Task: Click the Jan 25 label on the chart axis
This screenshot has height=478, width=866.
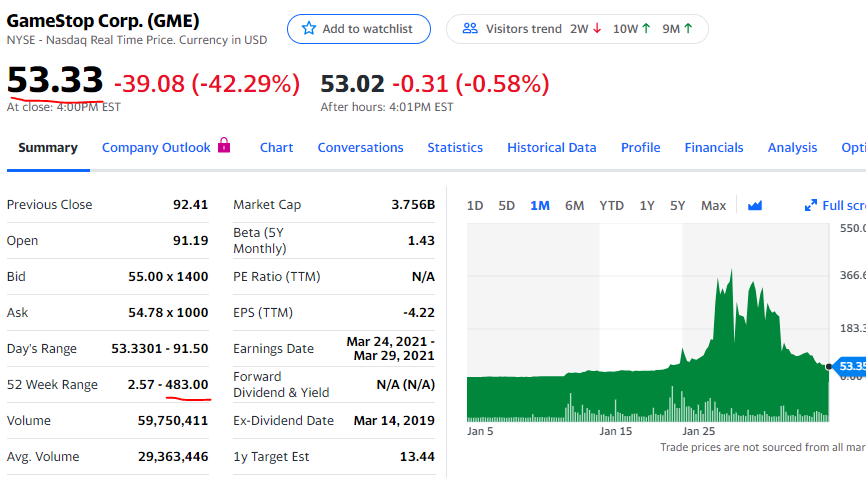Action: click(x=699, y=431)
